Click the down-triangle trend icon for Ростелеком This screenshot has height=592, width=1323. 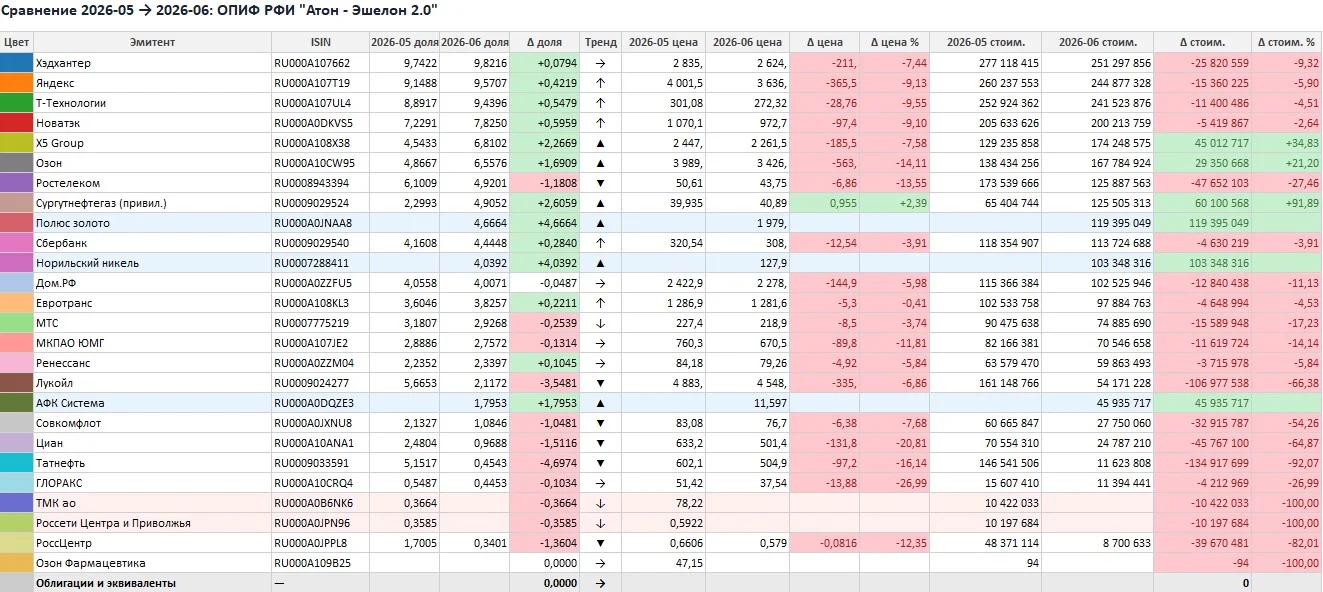pyautogui.click(x=601, y=183)
